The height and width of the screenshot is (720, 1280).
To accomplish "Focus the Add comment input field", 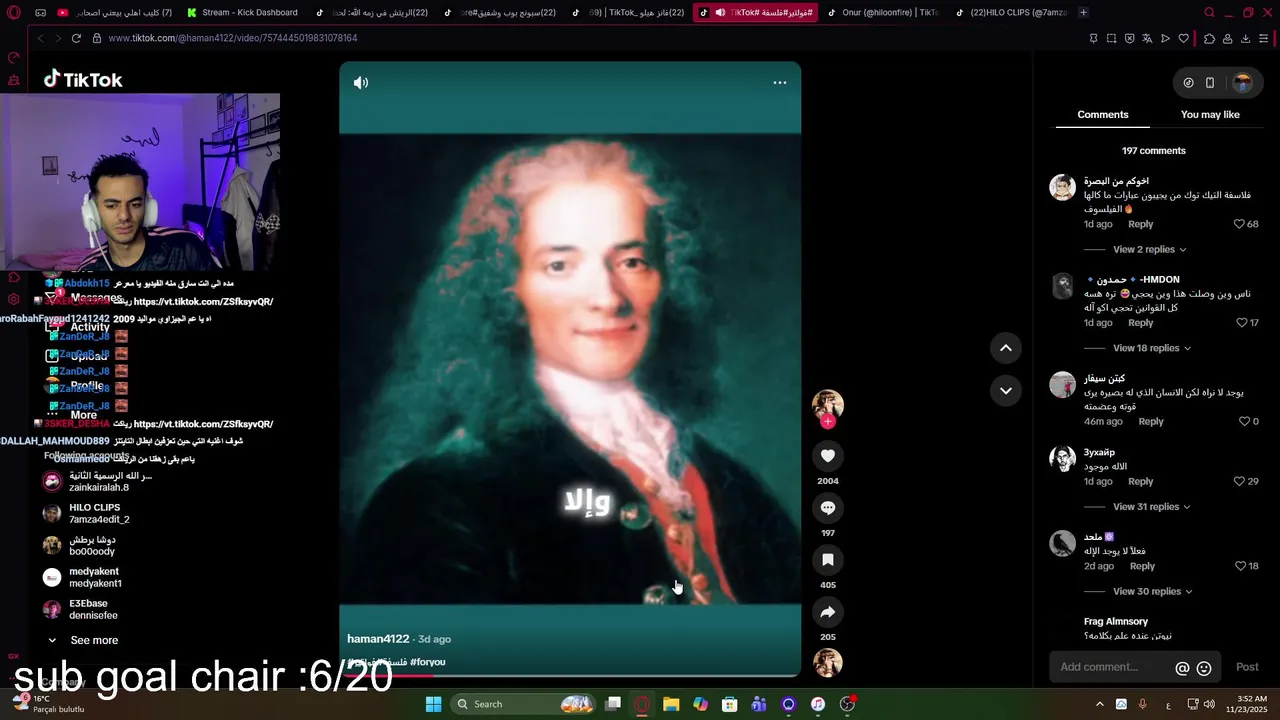I will [1110, 667].
